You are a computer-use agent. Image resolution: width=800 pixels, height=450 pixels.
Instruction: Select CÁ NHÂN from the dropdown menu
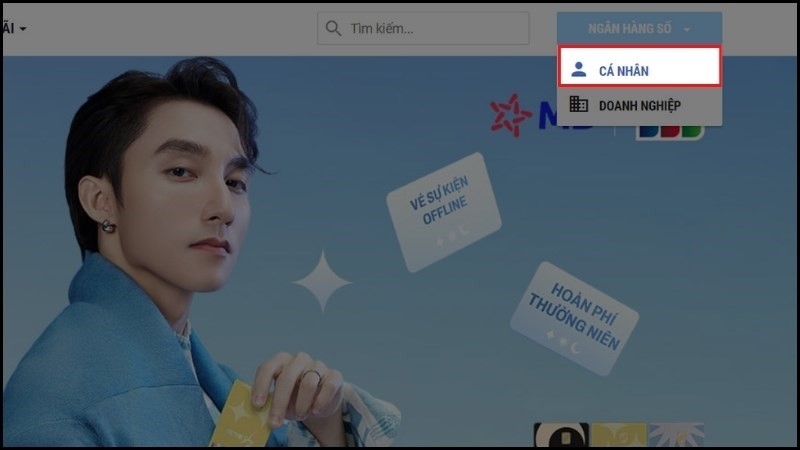coord(638,69)
